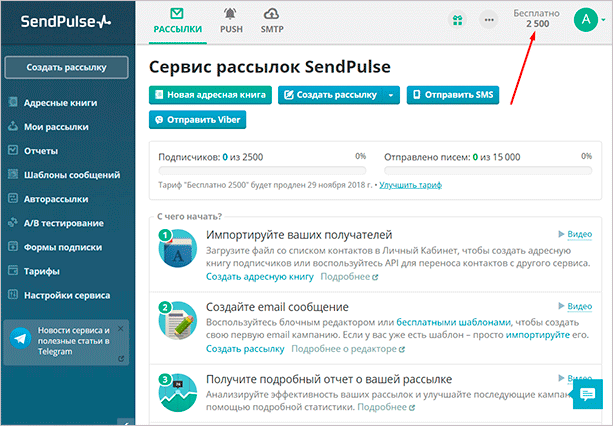Click the Шаблоны сообщений sidebar icon
613x426 pixels.
click(13, 174)
